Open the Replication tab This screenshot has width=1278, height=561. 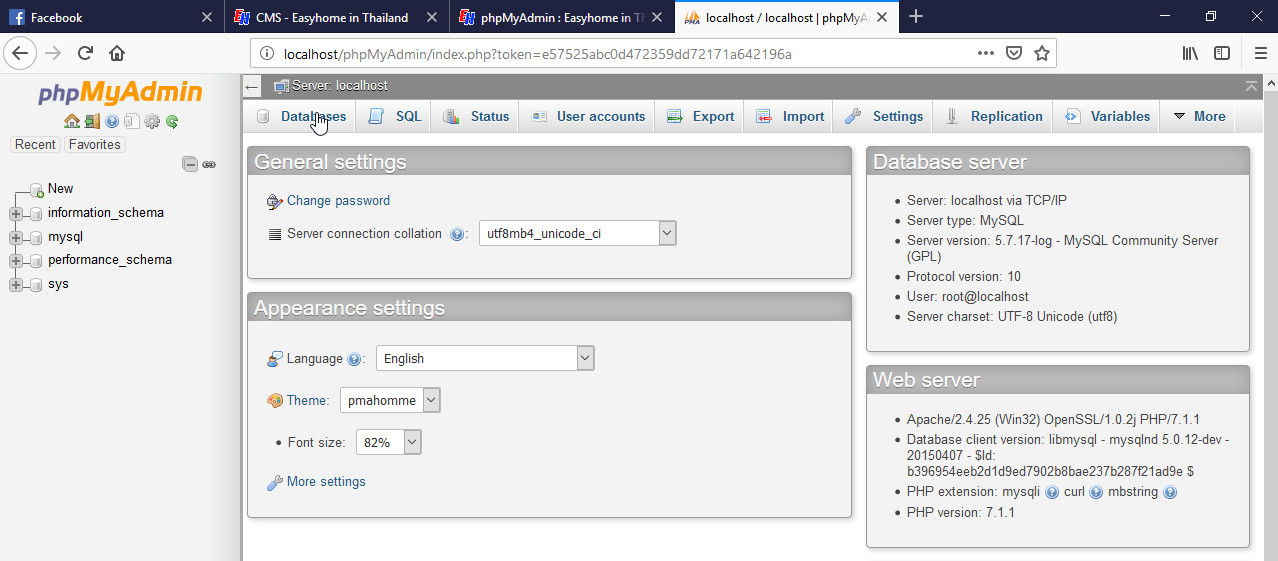coord(993,116)
